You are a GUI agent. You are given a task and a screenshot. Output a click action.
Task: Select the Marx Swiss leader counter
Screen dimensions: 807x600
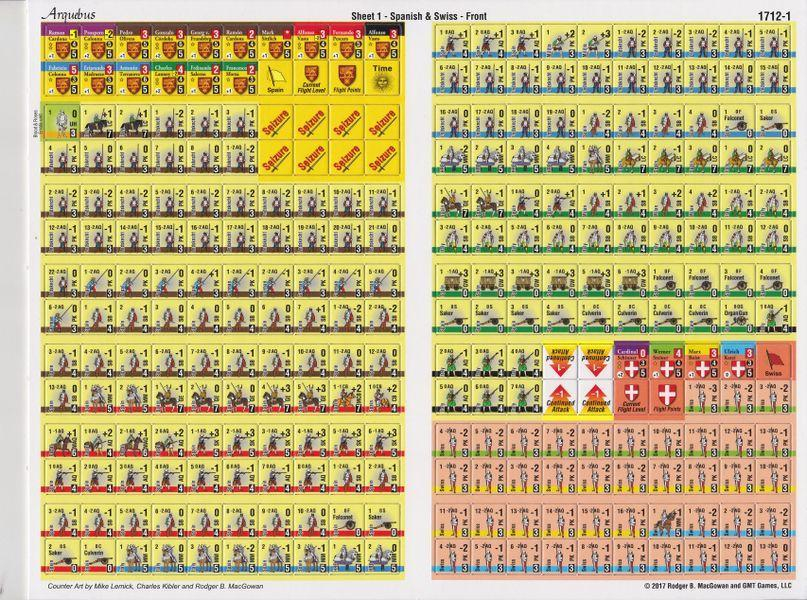702,361
